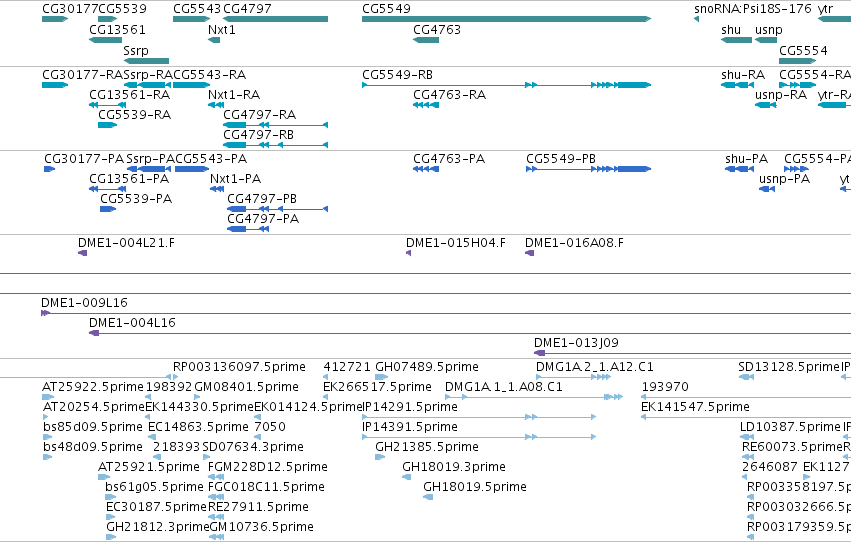Click the FGC018C11.5prime EST label
Screen dimensions: 851x542
(266, 487)
